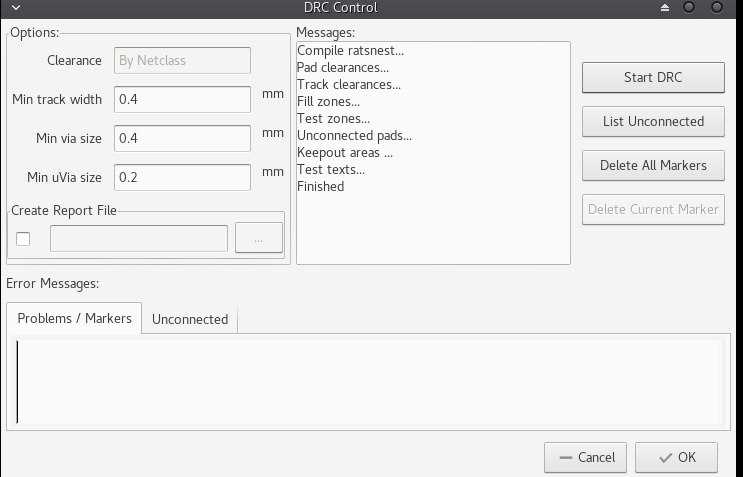The height and width of the screenshot is (477, 743).
Task: Select the 'Keepout areas ...' message
Action: click(x=345, y=153)
